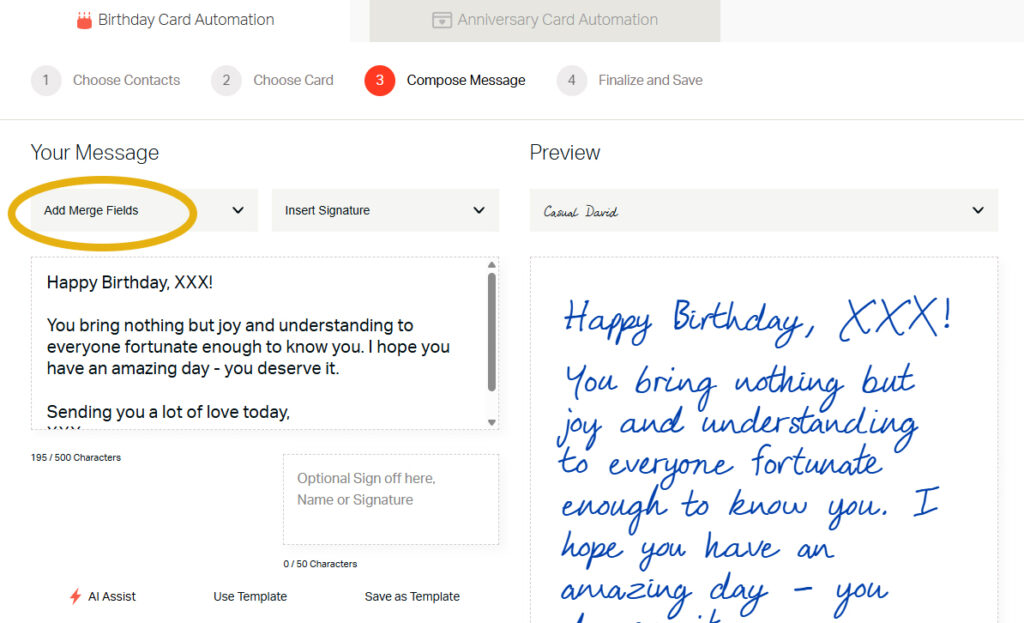Expand the Insert Signature chevron arrow
Screen dimensions: 1024x623
(479, 210)
